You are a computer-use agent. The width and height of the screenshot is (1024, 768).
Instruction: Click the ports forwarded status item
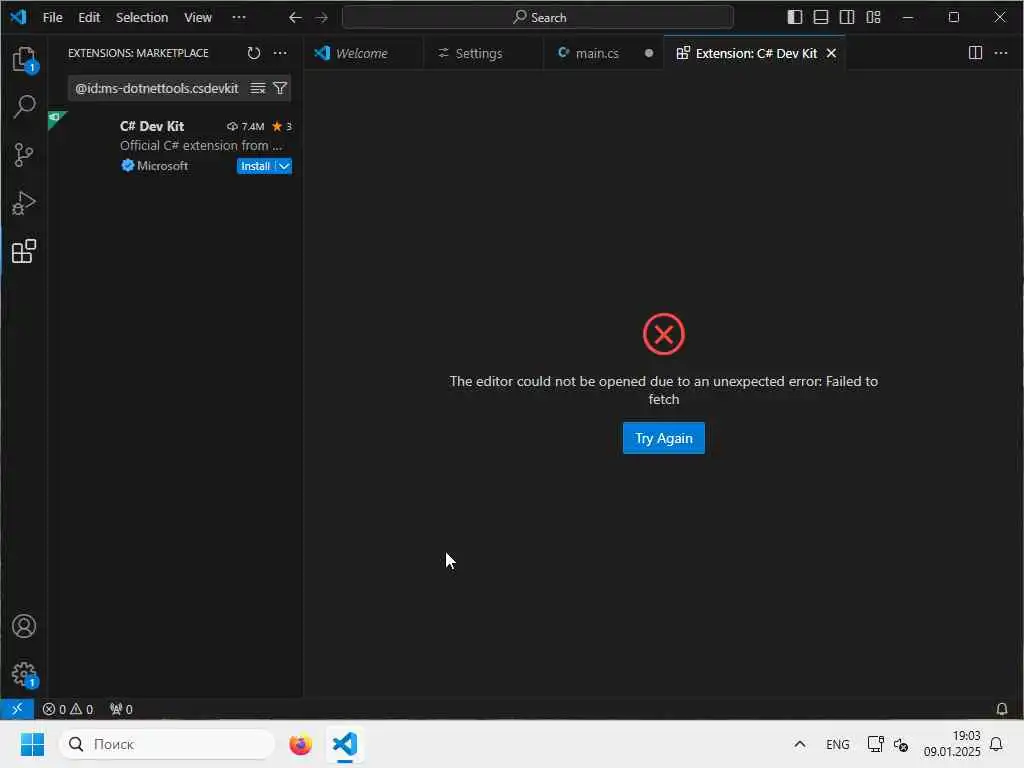coord(121,709)
